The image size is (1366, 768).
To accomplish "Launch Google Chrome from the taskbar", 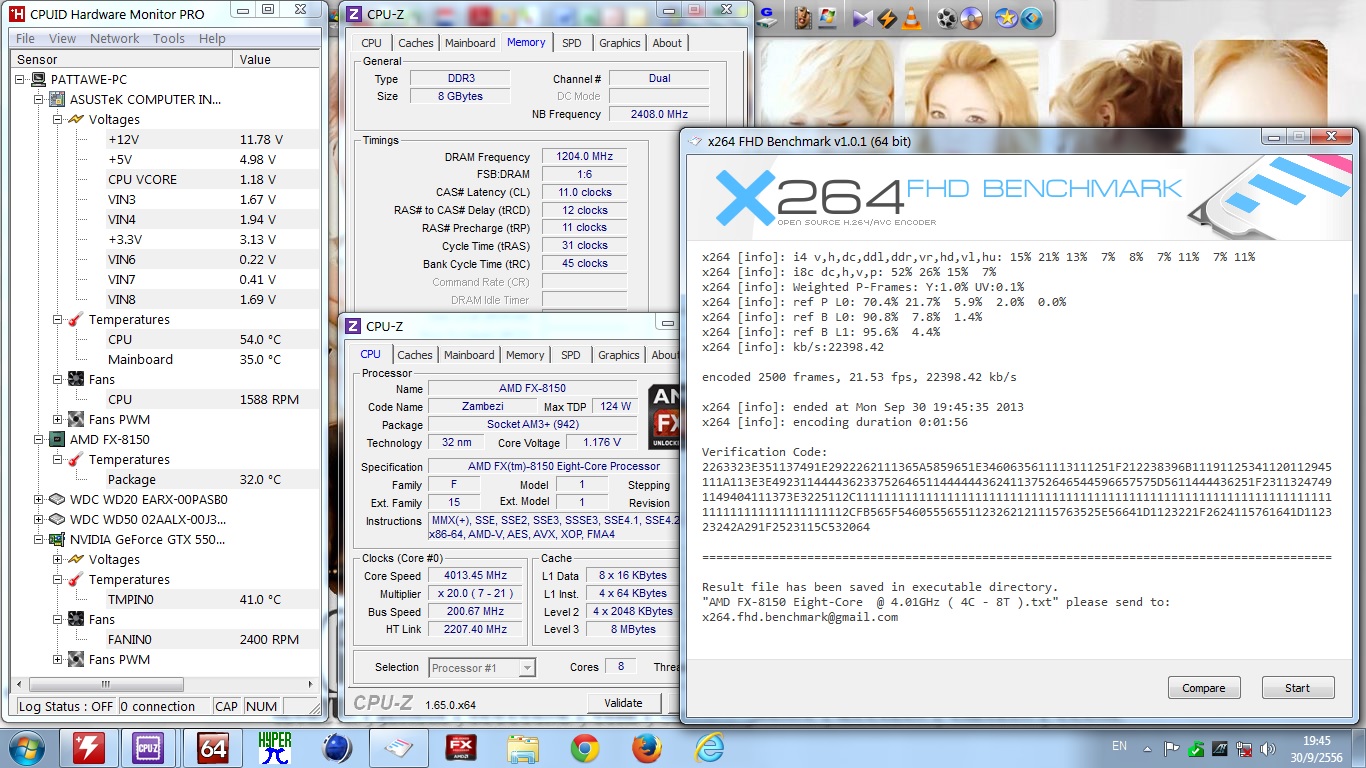I will coord(585,747).
